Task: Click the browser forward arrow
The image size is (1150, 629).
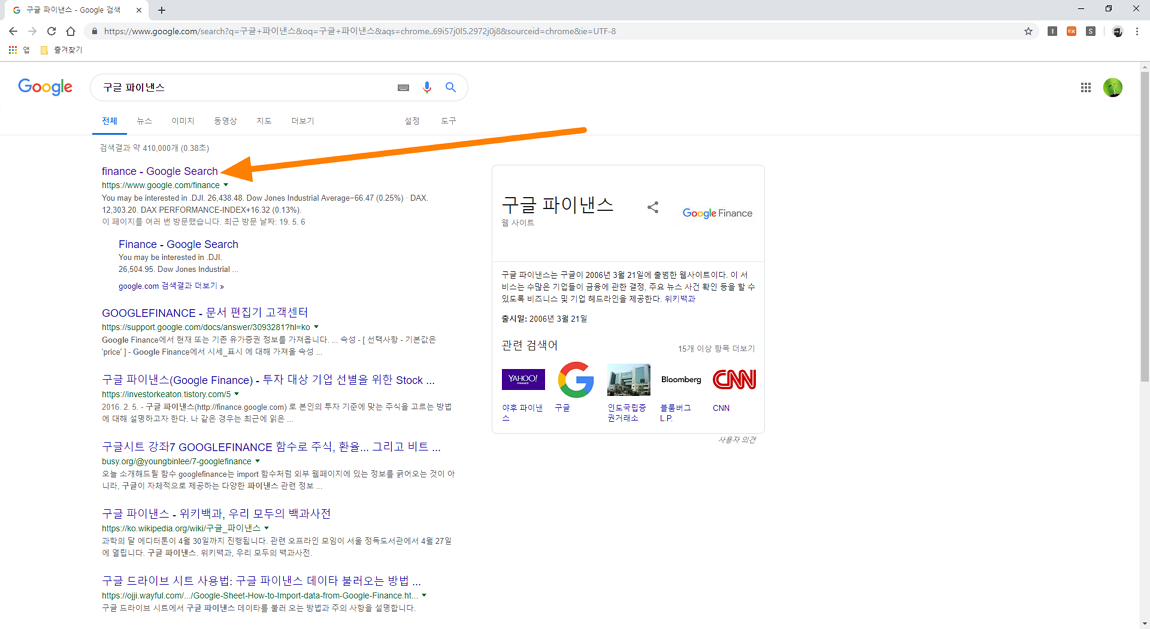Action: (32, 32)
